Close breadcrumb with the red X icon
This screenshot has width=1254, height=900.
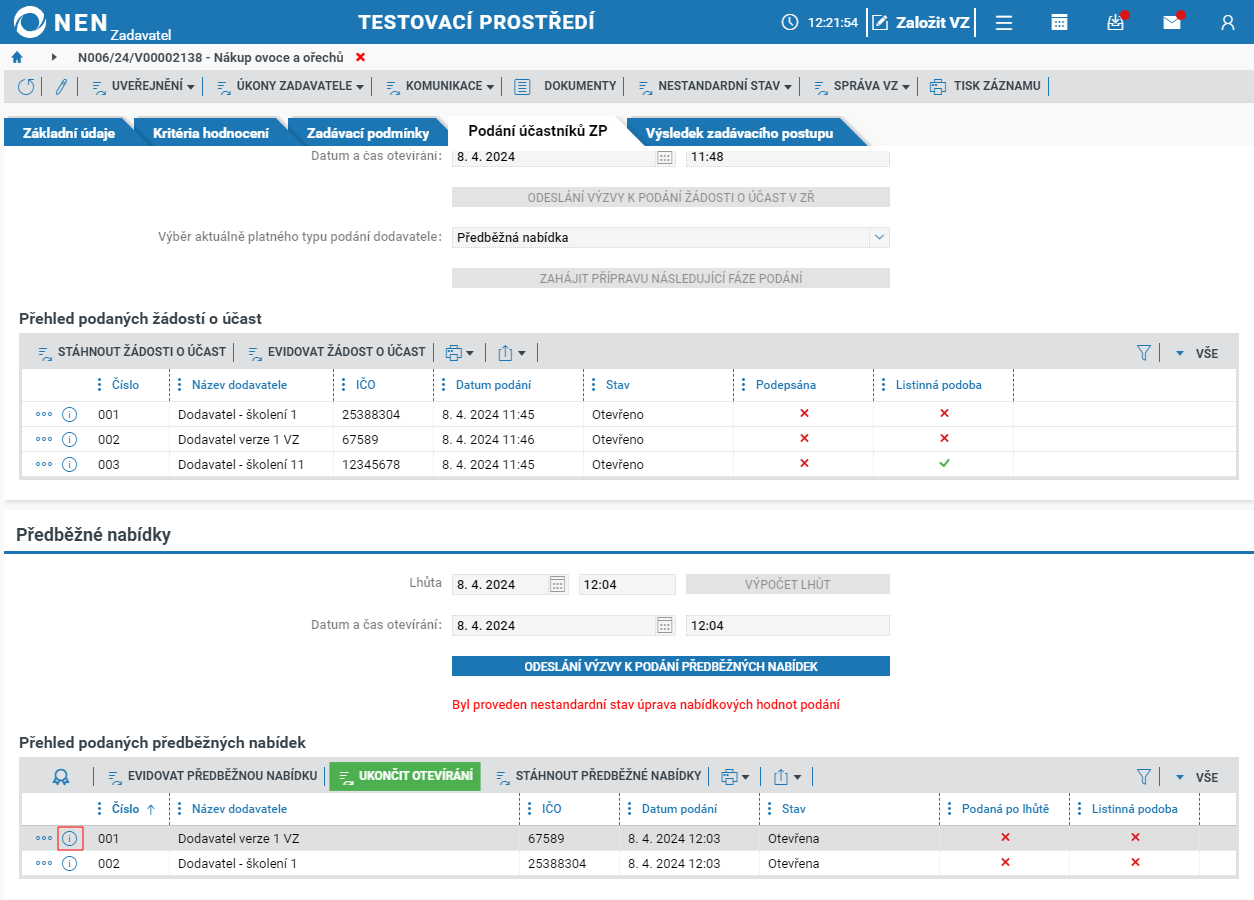[360, 57]
